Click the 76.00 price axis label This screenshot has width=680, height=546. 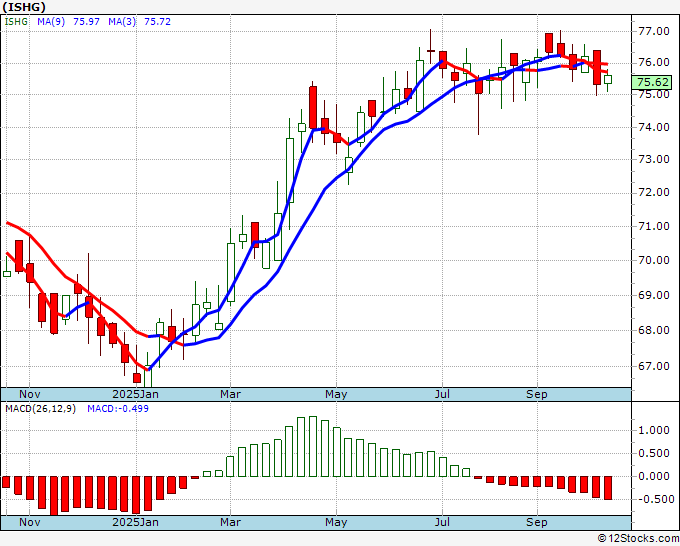pyautogui.click(x=654, y=62)
